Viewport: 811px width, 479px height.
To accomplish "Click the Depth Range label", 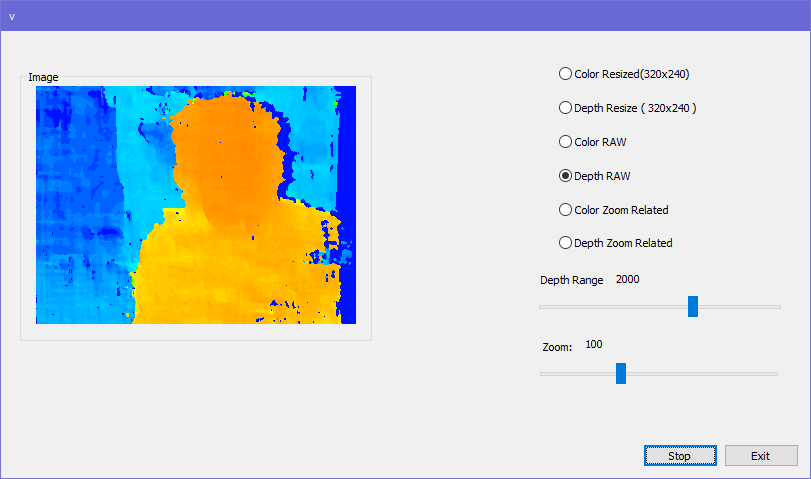I will 572,280.
